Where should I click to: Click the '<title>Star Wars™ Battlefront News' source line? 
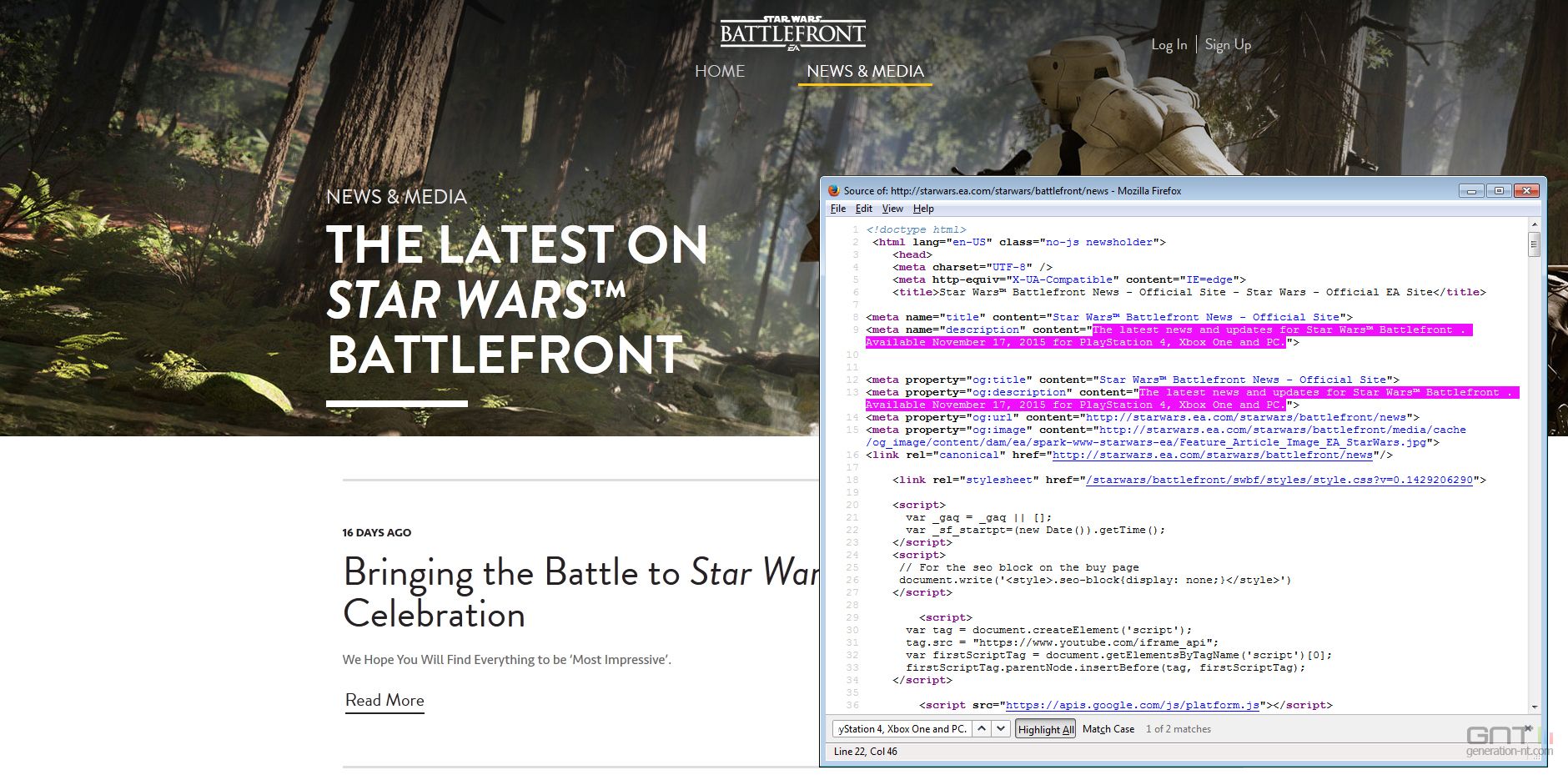[1189, 292]
